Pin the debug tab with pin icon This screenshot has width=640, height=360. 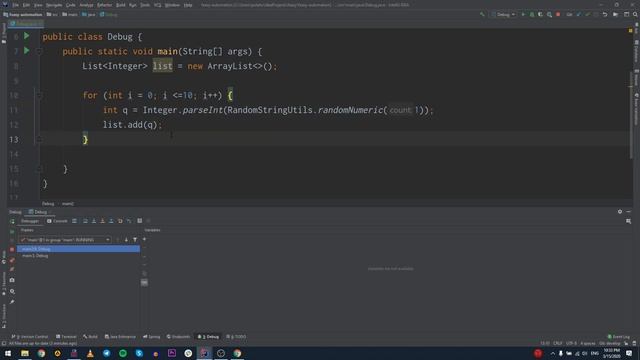(x=12, y=302)
